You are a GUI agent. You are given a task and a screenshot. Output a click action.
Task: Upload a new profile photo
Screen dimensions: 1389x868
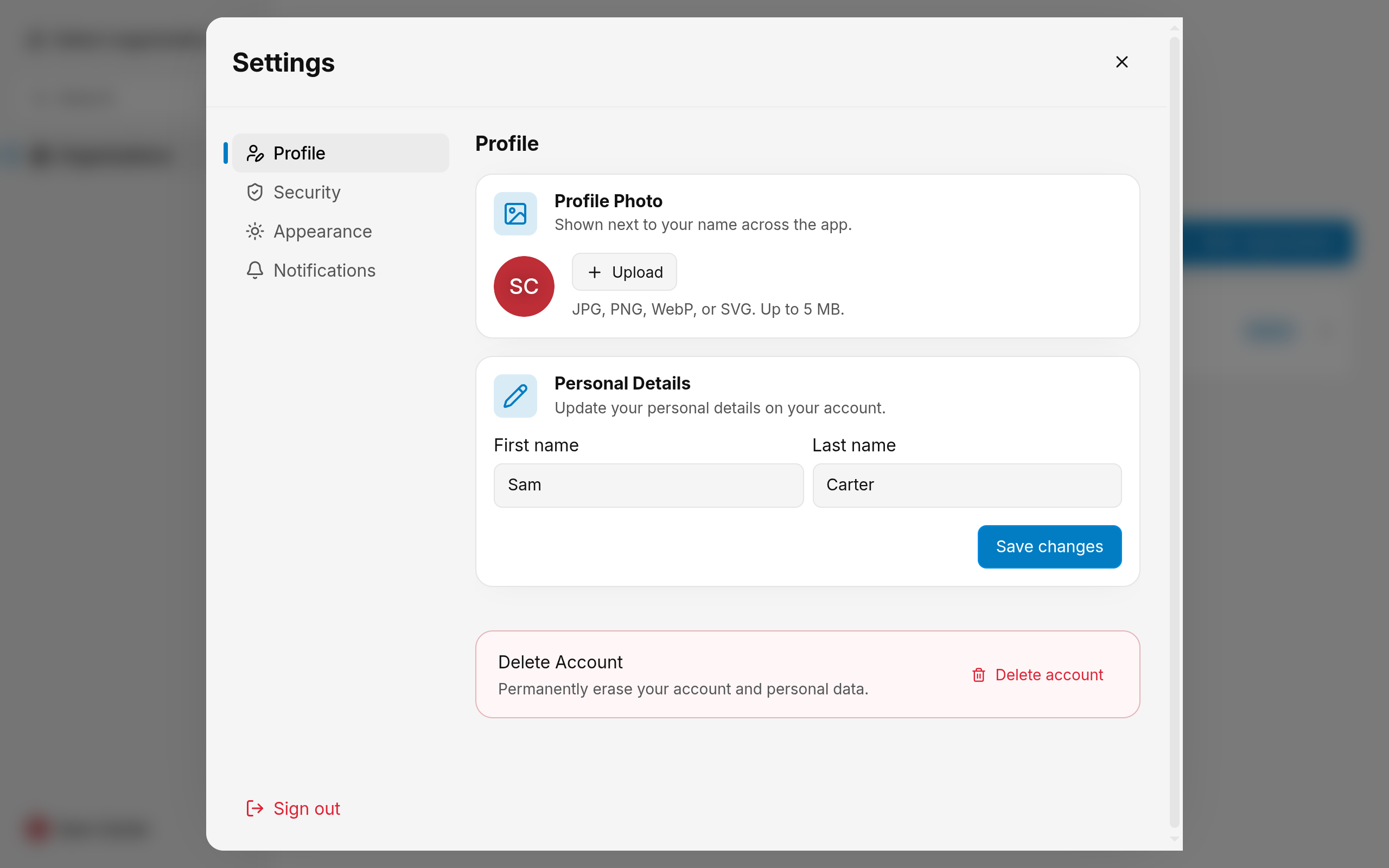pos(625,272)
